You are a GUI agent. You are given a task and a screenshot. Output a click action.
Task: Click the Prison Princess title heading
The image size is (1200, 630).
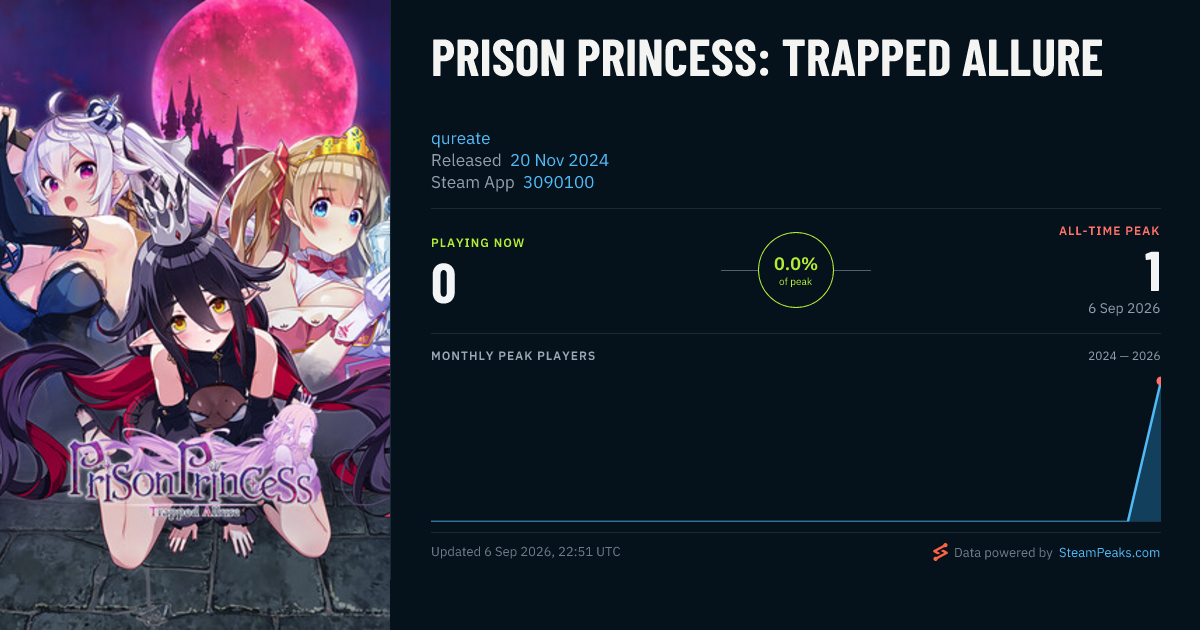(x=767, y=59)
